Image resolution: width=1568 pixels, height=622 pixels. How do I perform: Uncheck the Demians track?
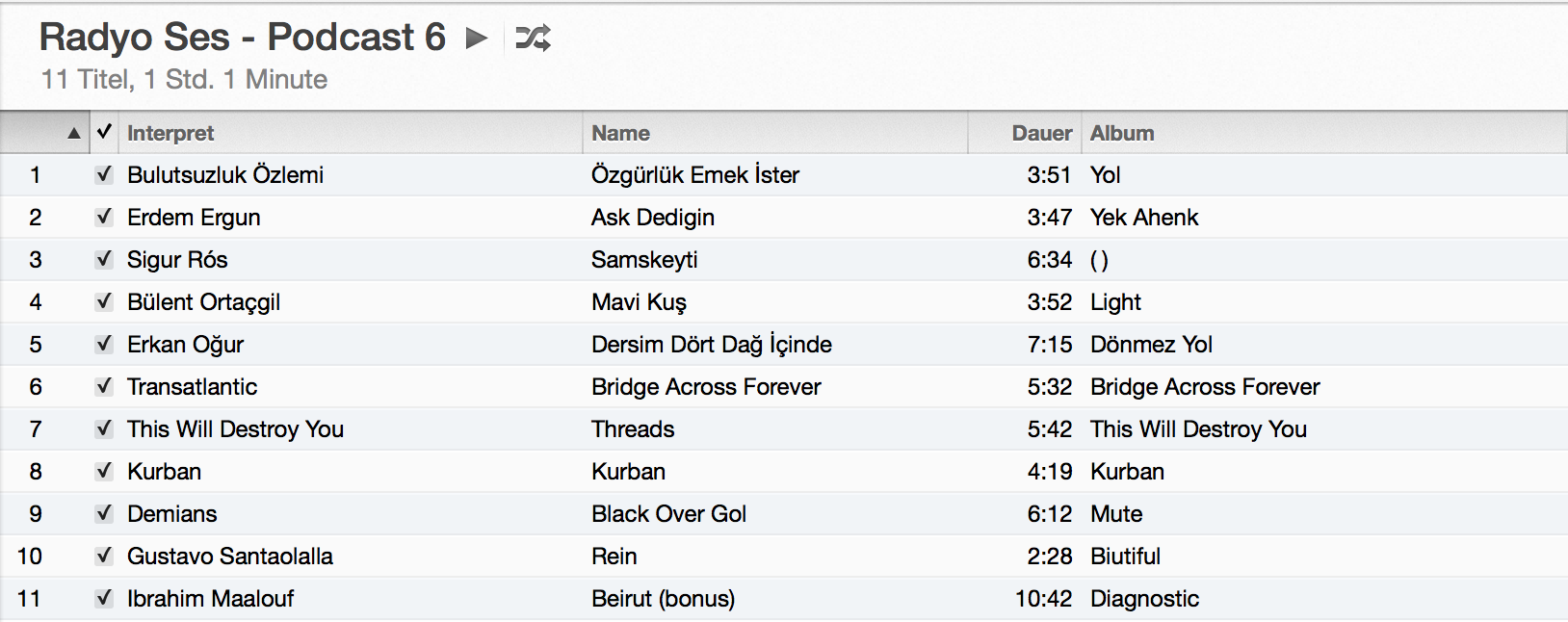(104, 513)
